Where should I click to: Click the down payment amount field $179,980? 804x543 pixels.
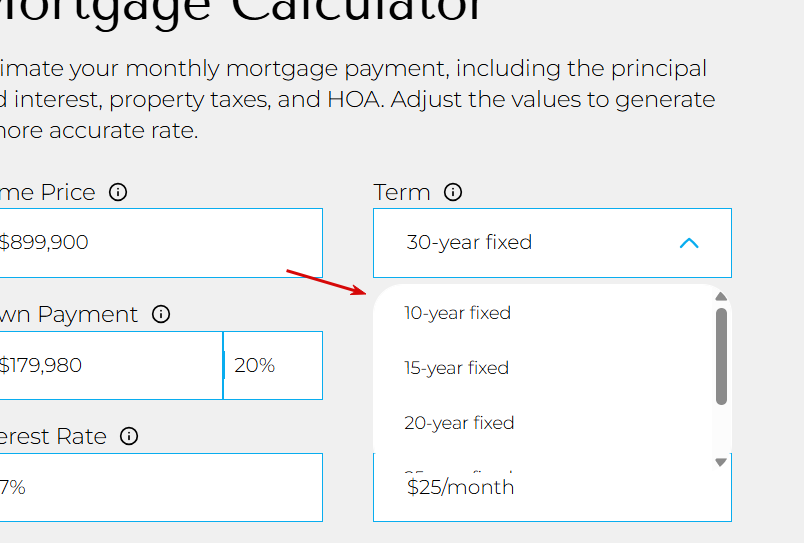[110, 365]
